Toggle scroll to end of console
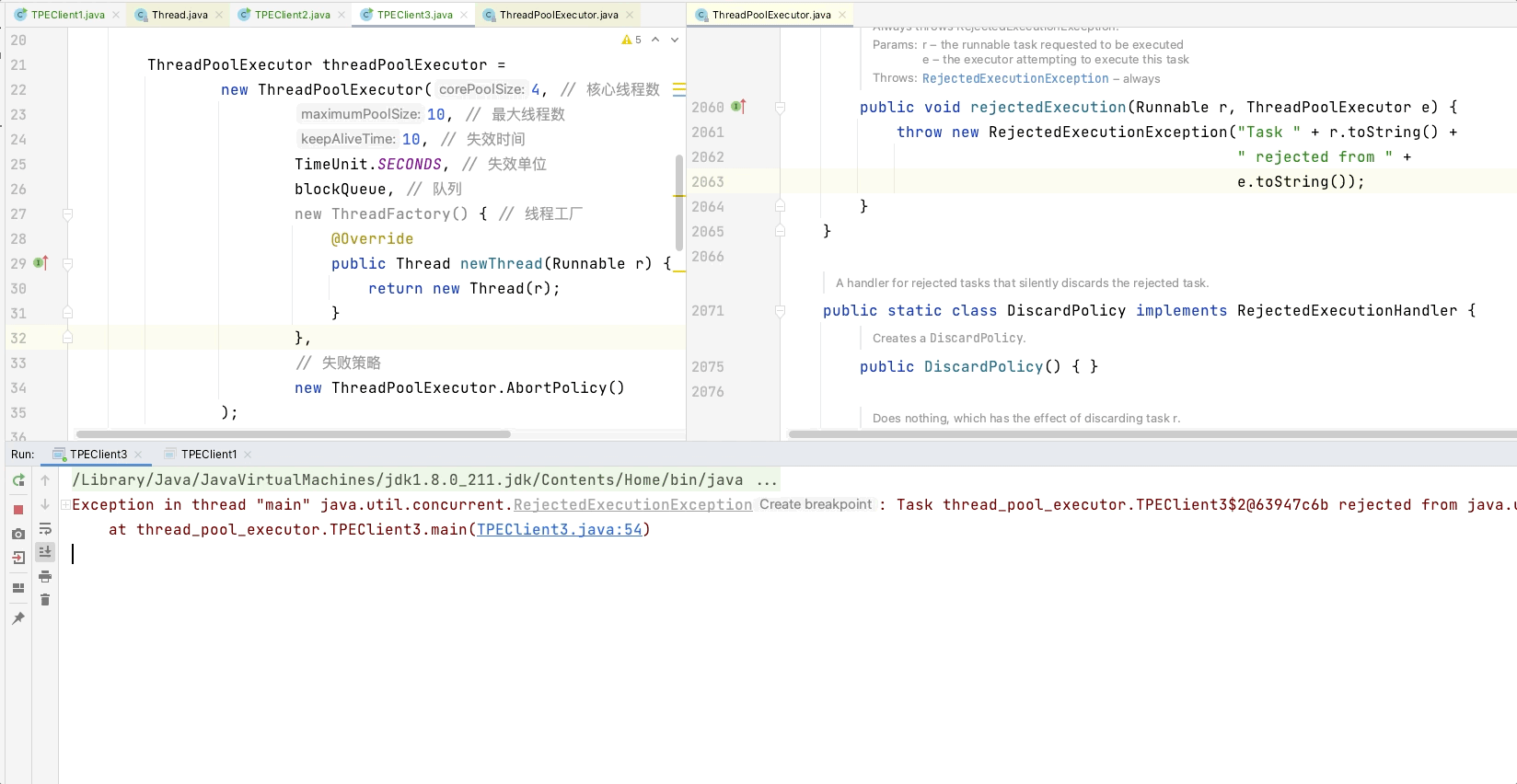This screenshot has width=1517, height=784. tap(45, 552)
